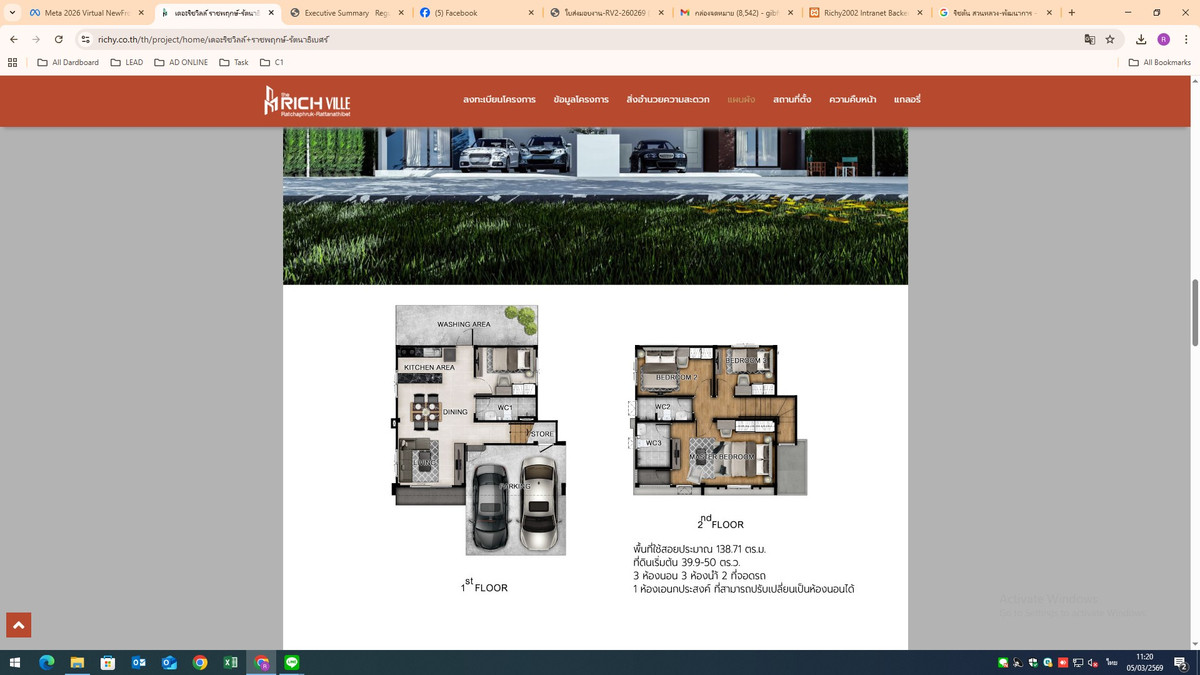Click the สถานที่ตั้ง navigation link
The image size is (1200, 675).
[x=792, y=100]
